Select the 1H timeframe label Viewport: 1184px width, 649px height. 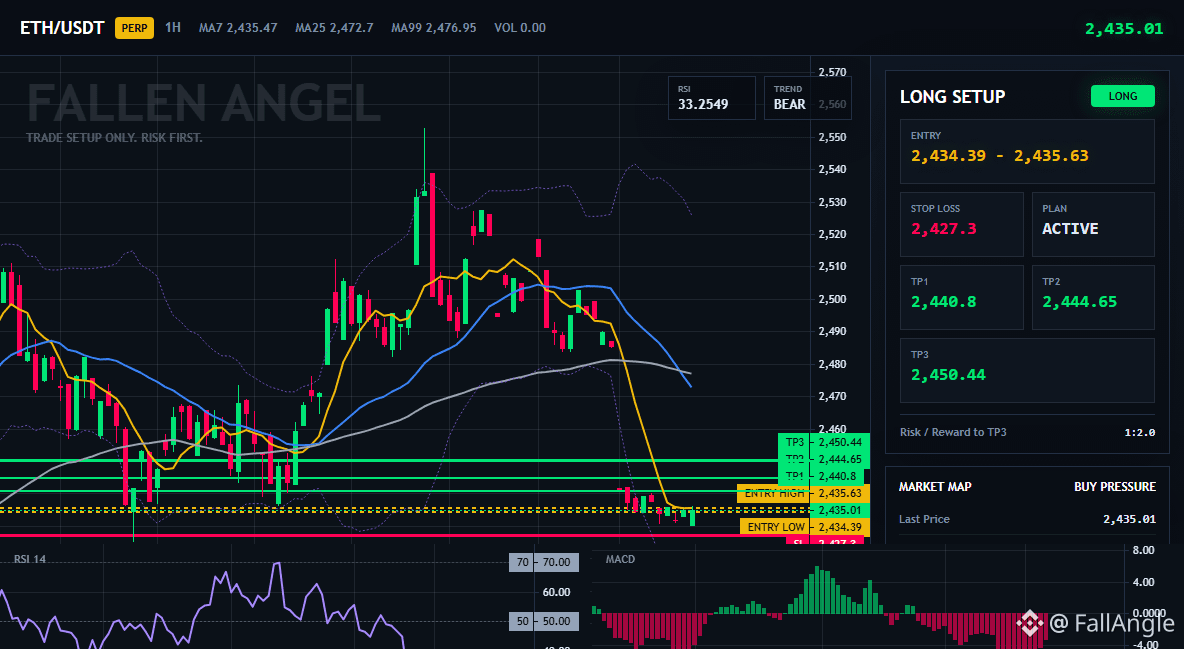pyautogui.click(x=173, y=27)
